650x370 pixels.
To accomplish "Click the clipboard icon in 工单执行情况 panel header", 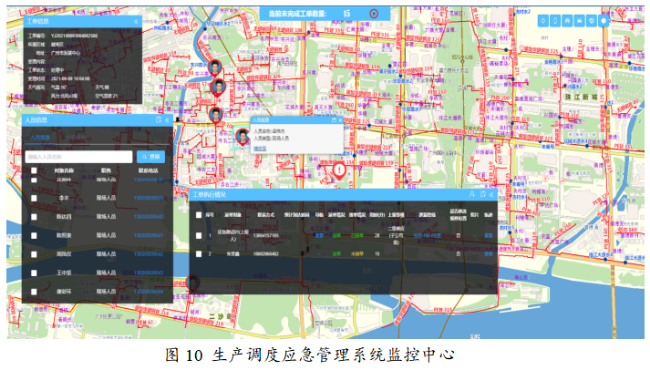I will 483,194.
